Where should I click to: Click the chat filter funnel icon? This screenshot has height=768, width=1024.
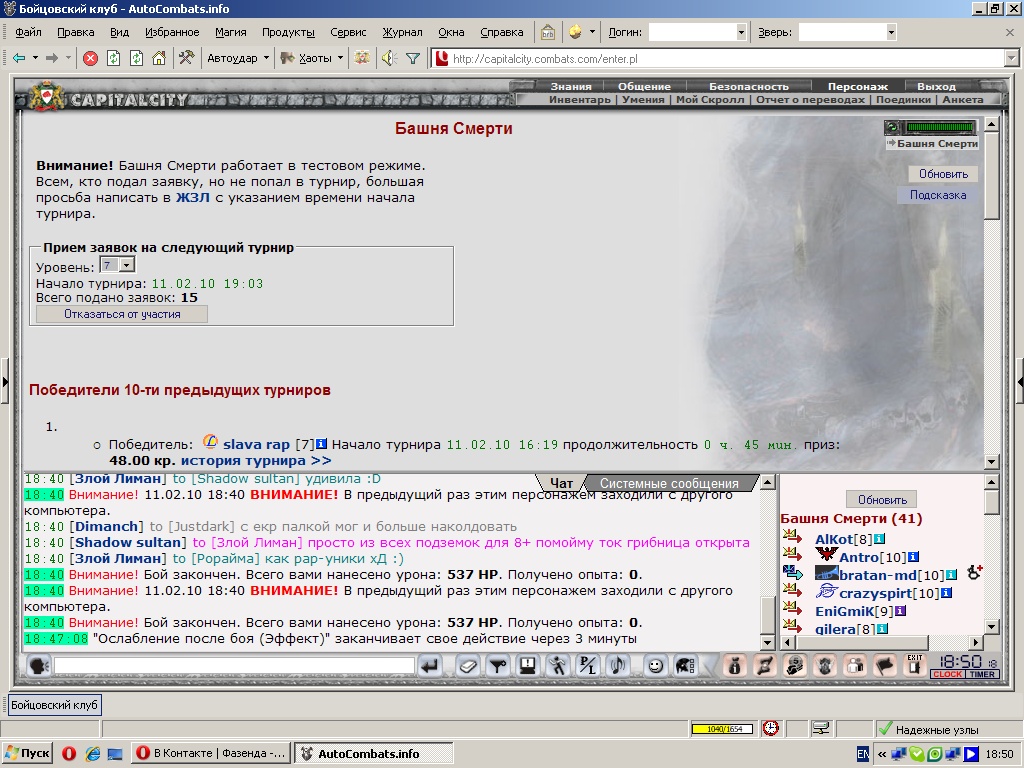(498, 666)
